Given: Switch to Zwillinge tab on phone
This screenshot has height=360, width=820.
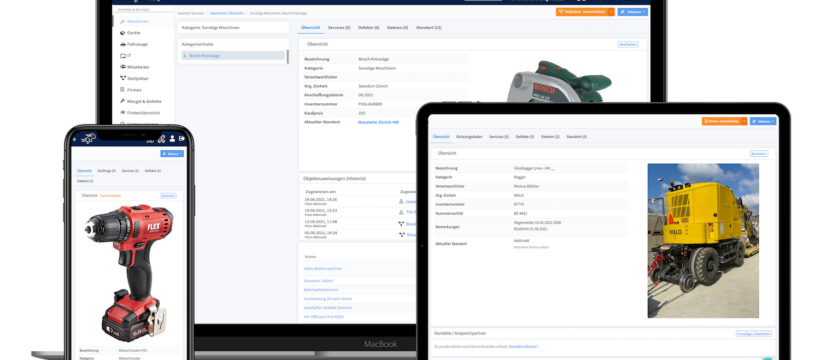Looking at the screenshot, I should [x=107, y=171].
